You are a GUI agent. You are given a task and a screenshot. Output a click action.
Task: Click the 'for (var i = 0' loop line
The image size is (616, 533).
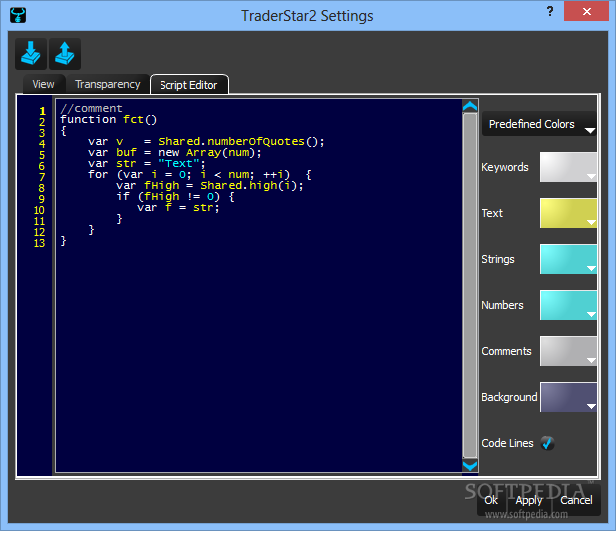coord(200,174)
